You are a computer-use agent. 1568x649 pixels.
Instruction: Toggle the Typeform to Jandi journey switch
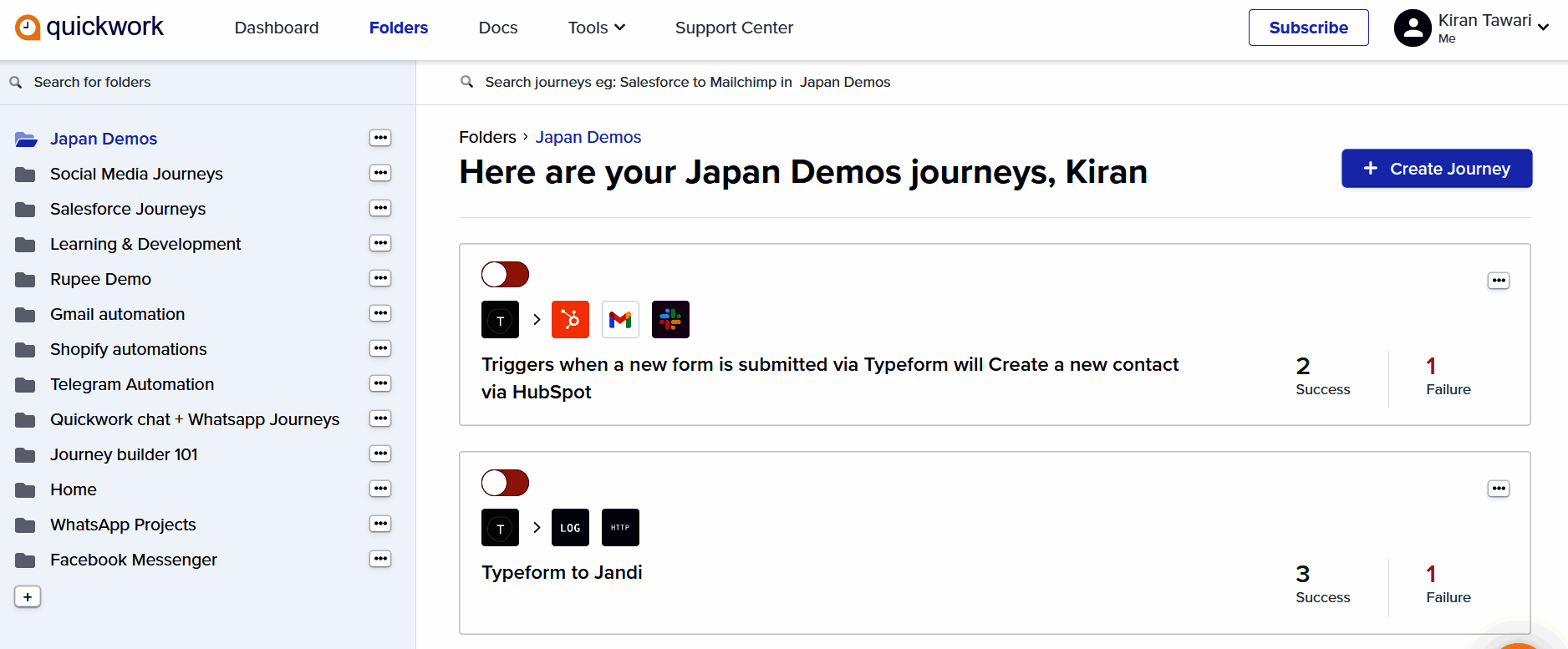(x=505, y=482)
